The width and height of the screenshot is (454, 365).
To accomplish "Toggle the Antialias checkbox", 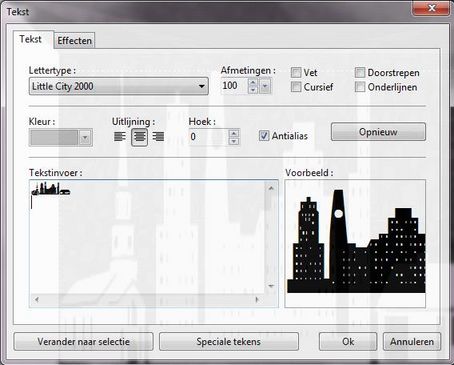I will [264, 136].
